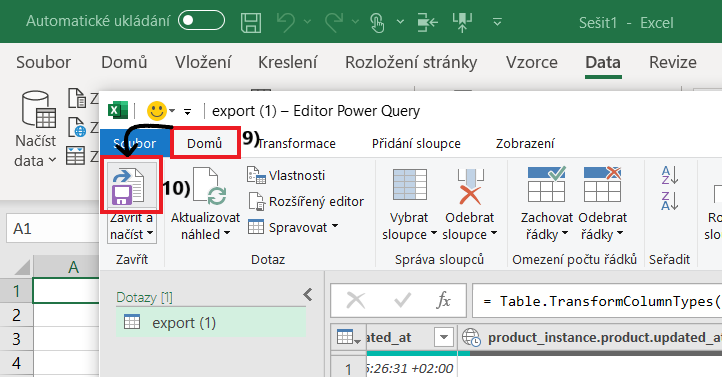Switch to the Vzorce tab
Screen dimensions: 722x377
(532, 62)
